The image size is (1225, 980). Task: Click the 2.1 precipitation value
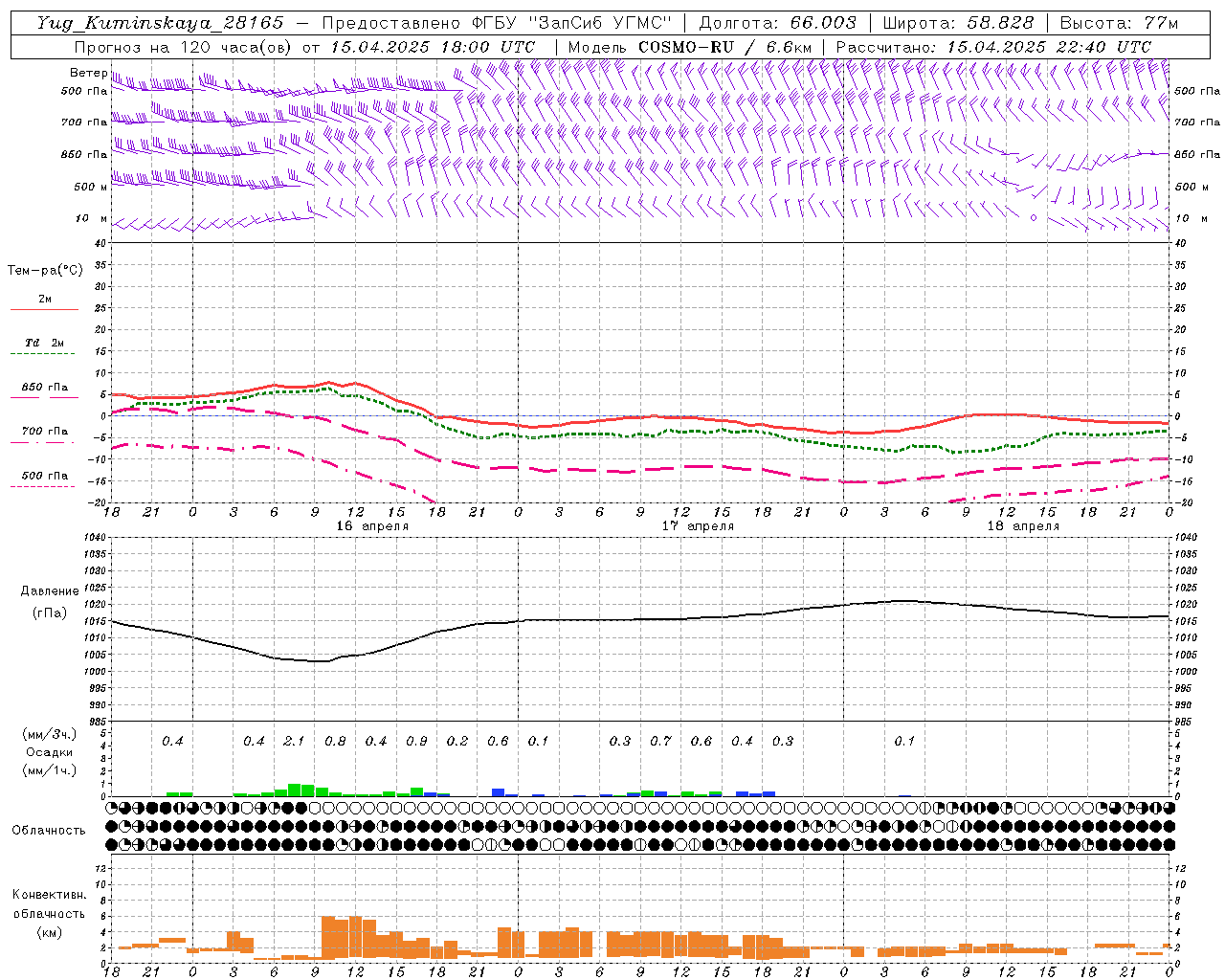294,741
